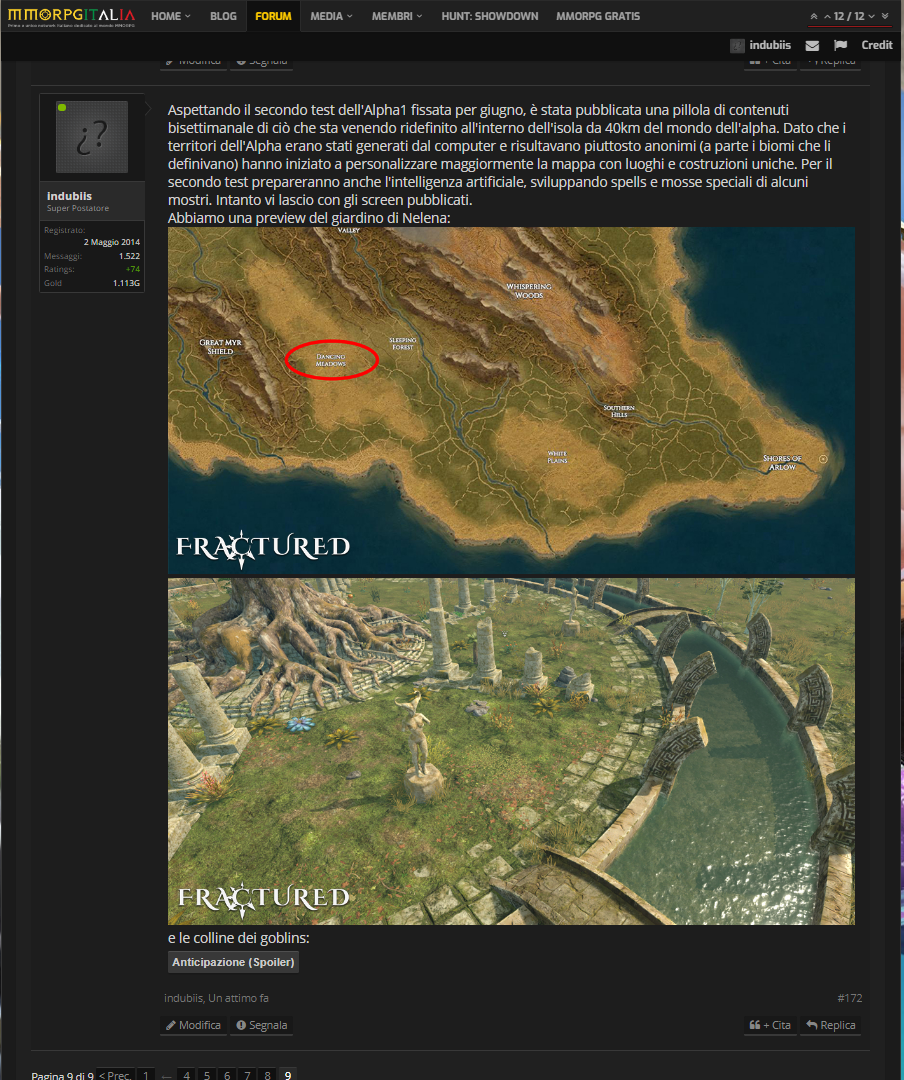Click + Cita on post #172
Viewport: 904px width, 1080px height.
pyautogui.click(x=770, y=1025)
